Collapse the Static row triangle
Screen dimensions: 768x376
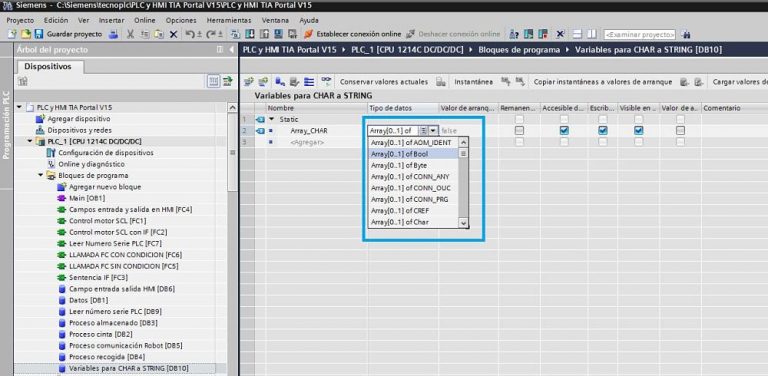click(x=272, y=119)
